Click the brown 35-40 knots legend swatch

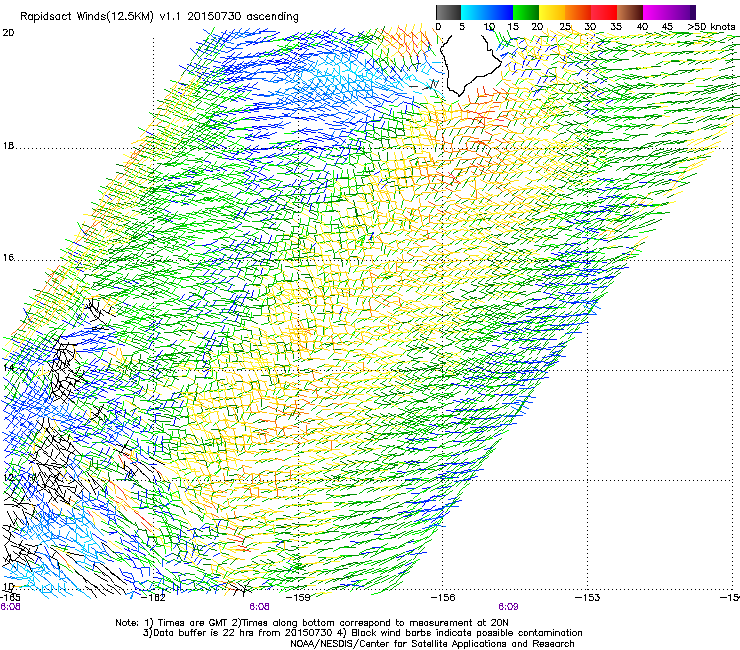630,12
